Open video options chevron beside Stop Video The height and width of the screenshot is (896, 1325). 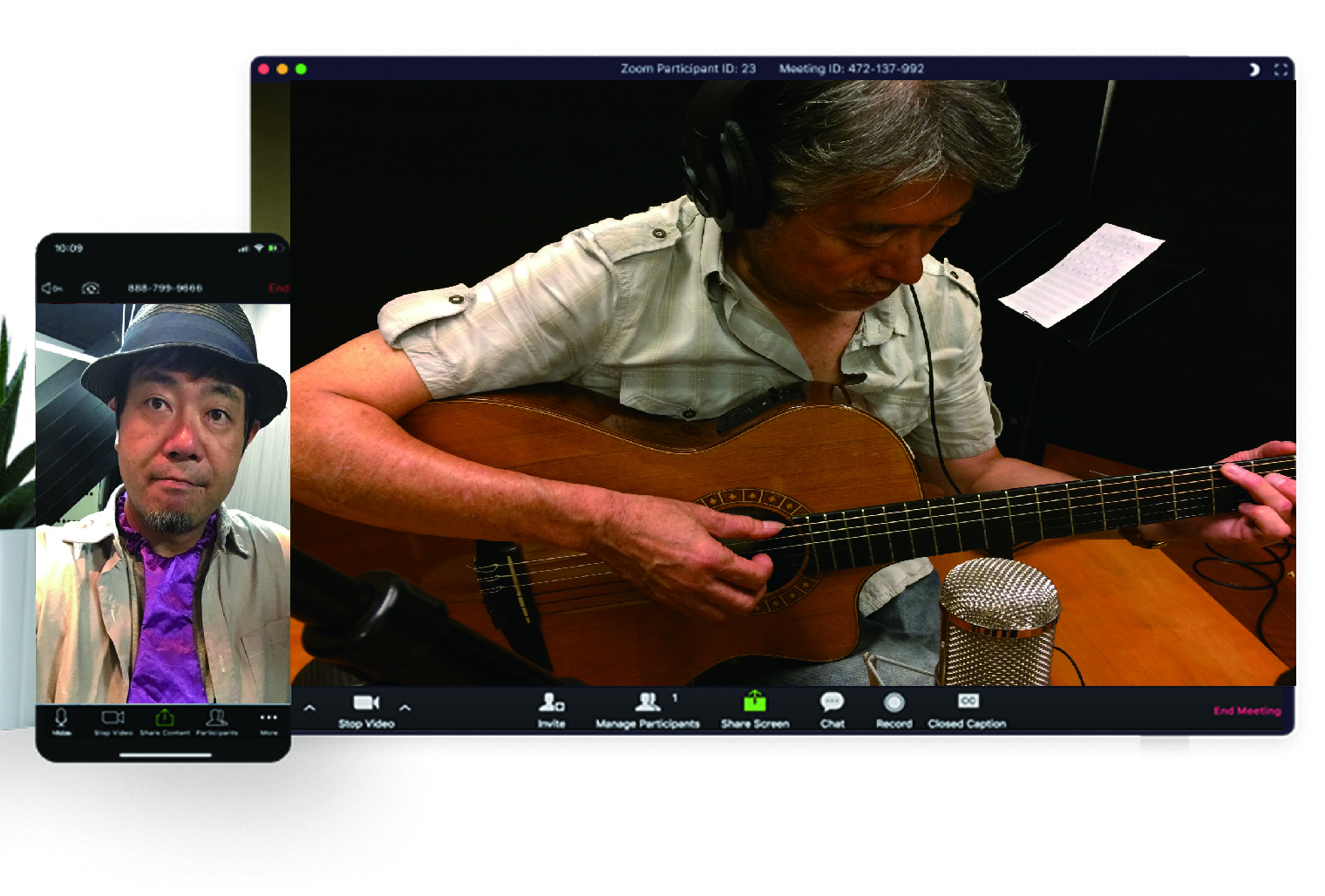[404, 708]
